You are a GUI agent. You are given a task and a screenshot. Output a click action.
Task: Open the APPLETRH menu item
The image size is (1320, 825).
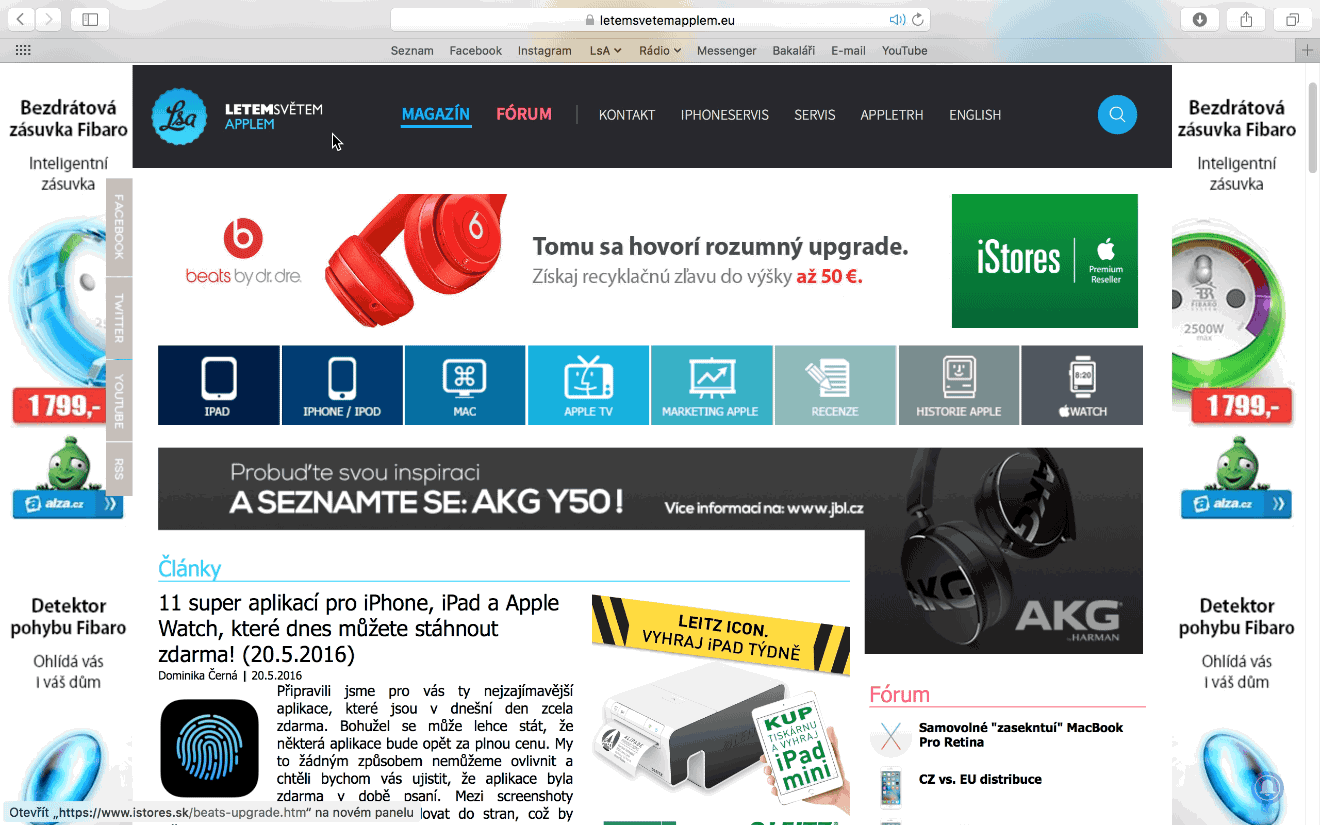point(892,115)
